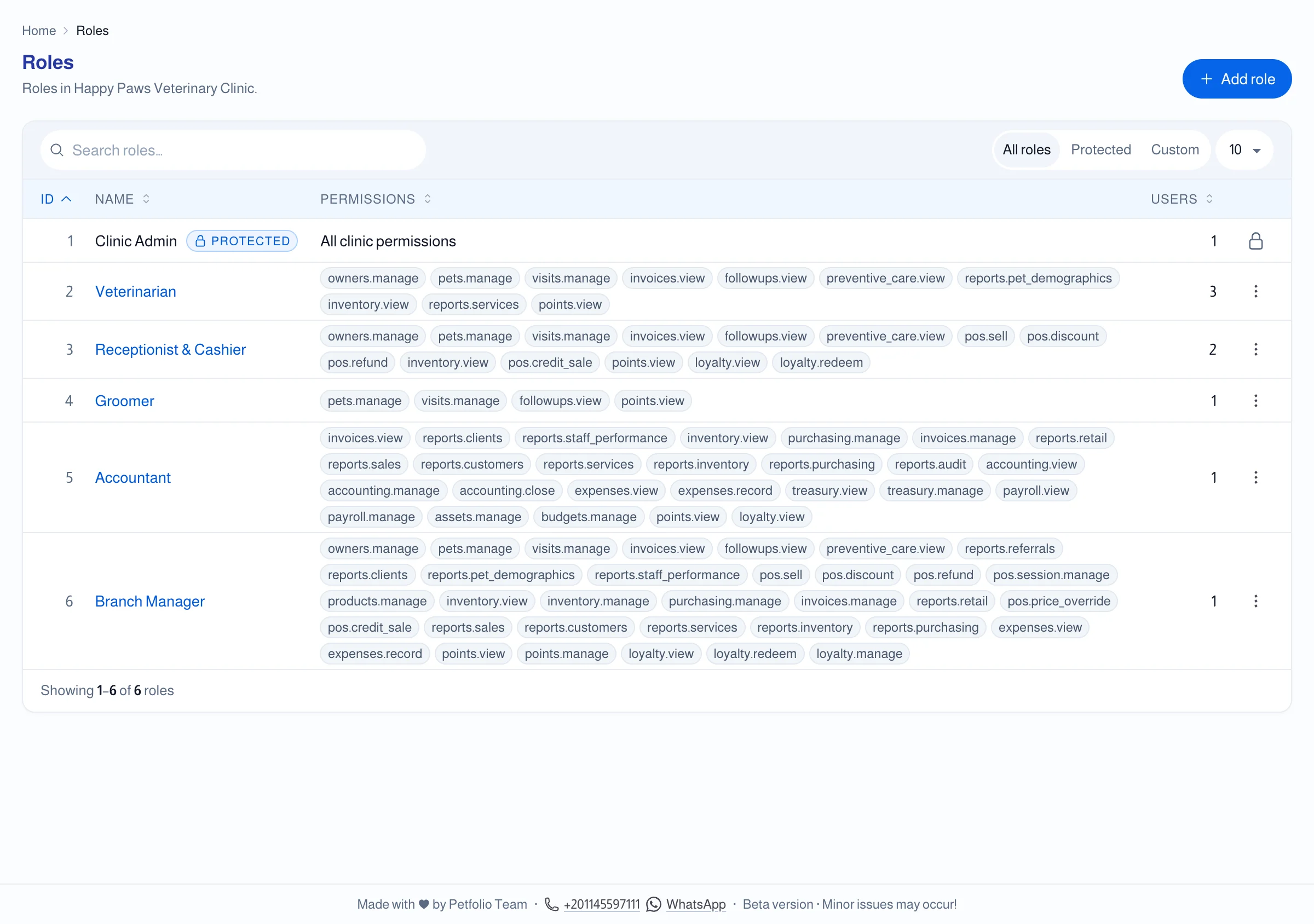Go to Home in breadcrumb
This screenshot has width=1314, height=924.
pyautogui.click(x=39, y=31)
